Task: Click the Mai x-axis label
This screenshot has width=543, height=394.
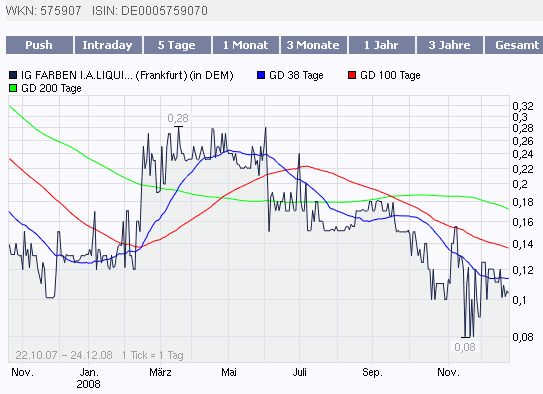Action: click(x=229, y=372)
